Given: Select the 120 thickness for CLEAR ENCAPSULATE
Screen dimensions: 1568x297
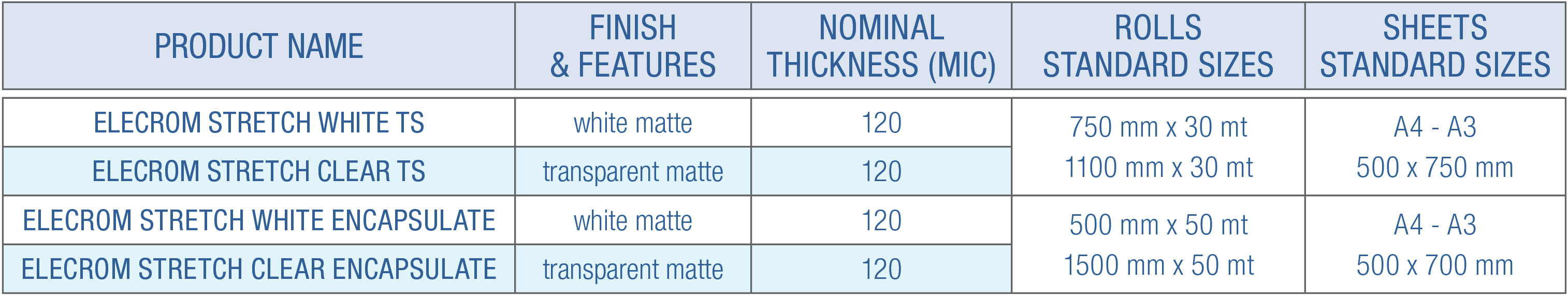Looking at the screenshot, I should click(x=881, y=270).
